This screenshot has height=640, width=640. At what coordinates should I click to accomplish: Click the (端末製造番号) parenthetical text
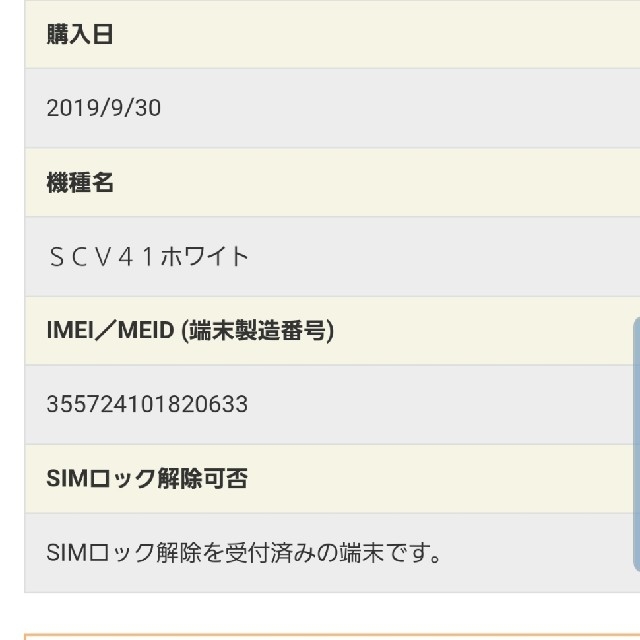pyautogui.click(x=257, y=330)
